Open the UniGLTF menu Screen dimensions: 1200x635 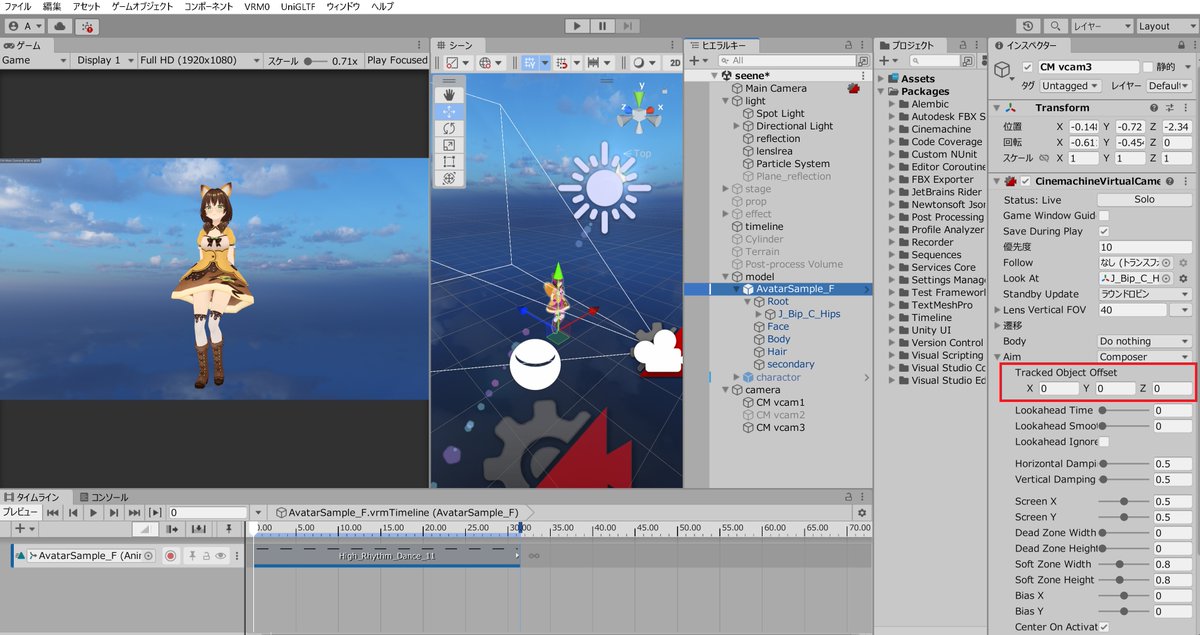pyautogui.click(x=299, y=6)
